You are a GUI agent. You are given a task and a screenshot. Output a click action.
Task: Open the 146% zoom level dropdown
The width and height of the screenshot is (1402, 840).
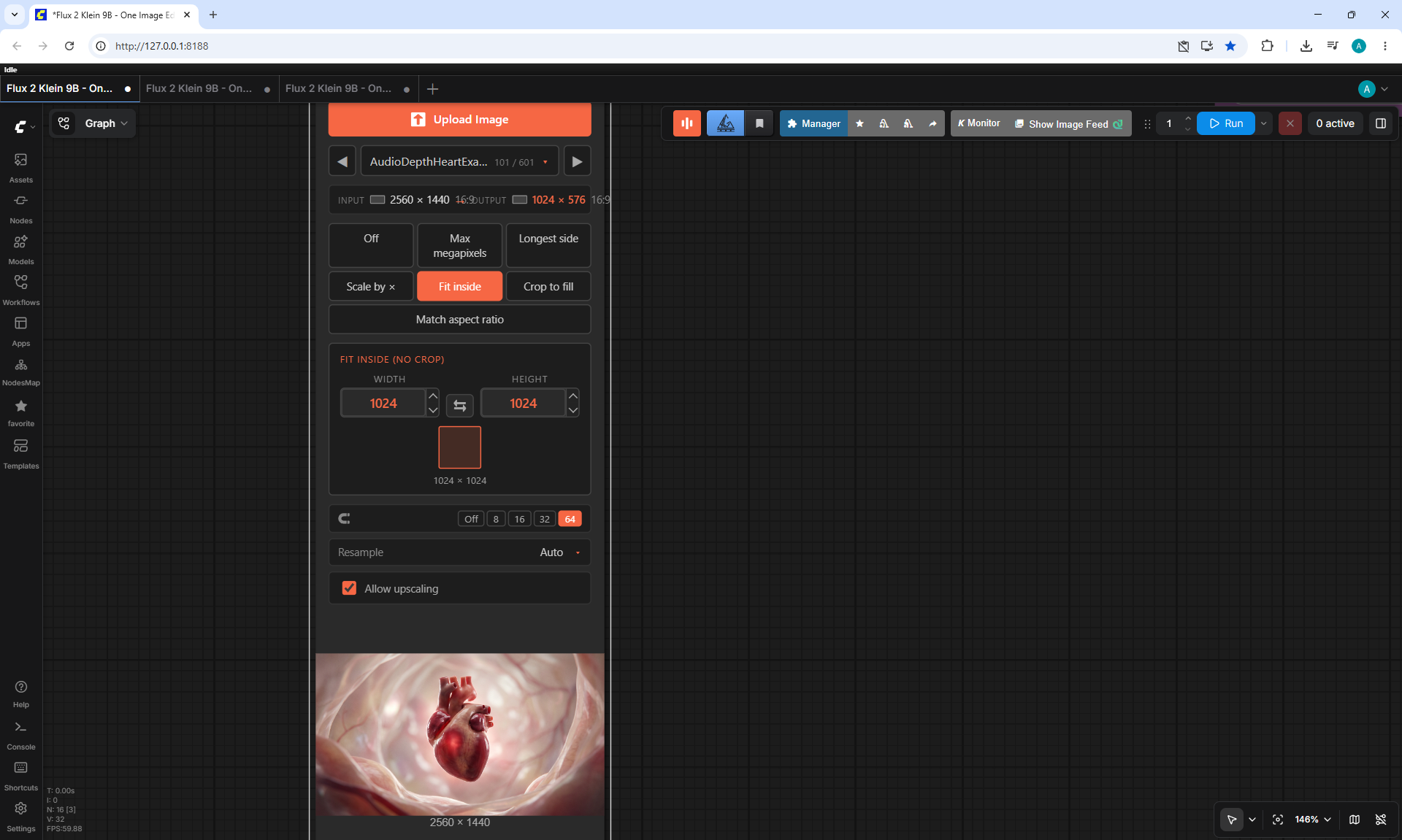(x=1313, y=820)
